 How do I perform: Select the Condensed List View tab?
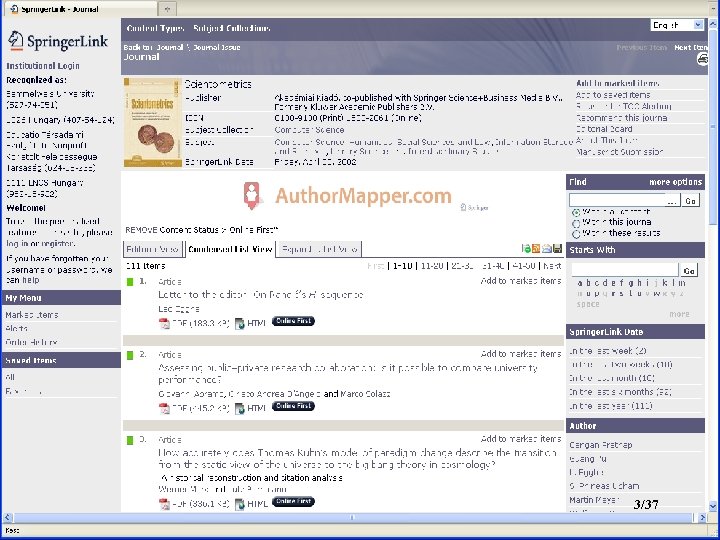pos(230,249)
